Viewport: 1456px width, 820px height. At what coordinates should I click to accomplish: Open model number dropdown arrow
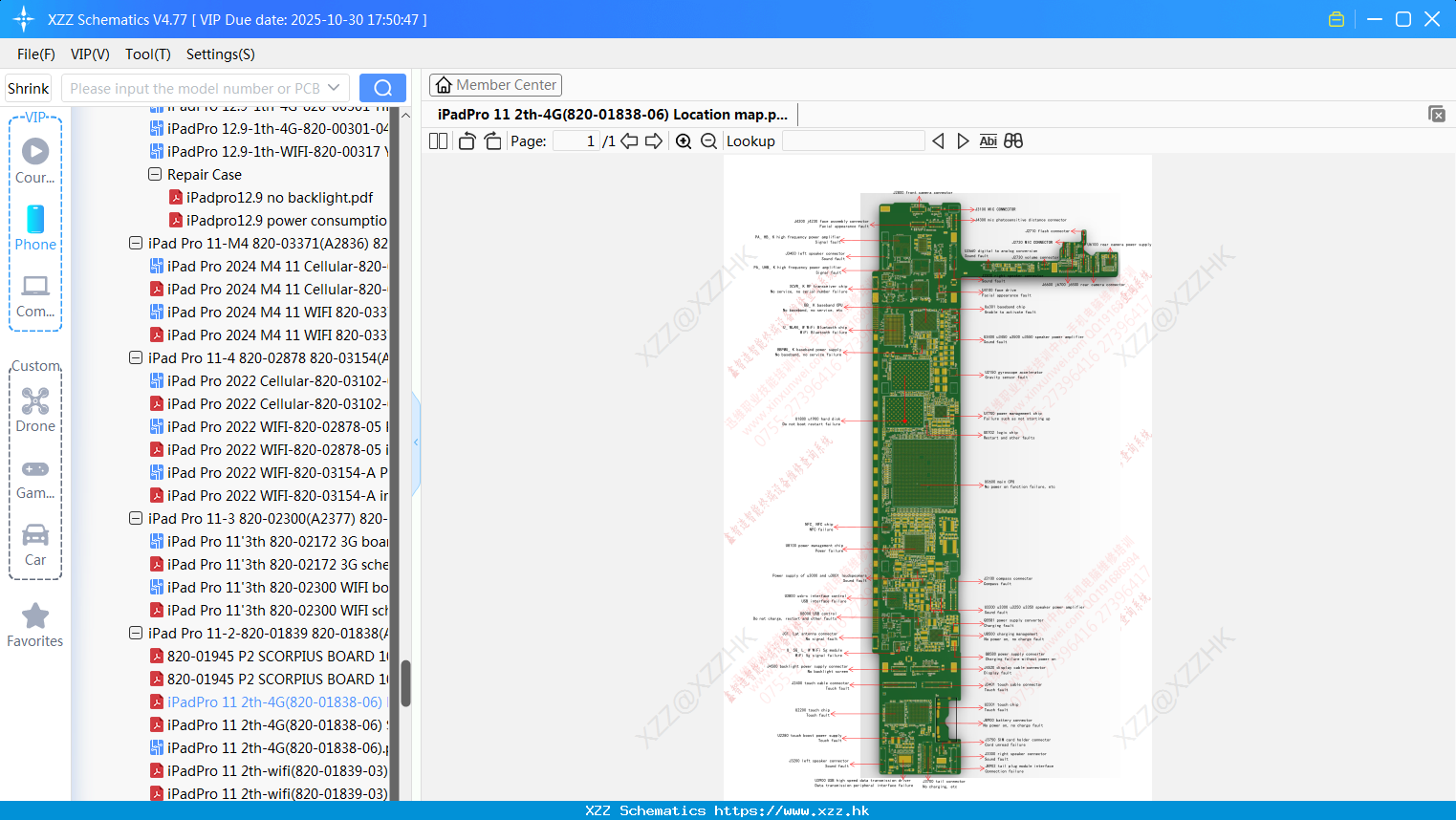334,88
